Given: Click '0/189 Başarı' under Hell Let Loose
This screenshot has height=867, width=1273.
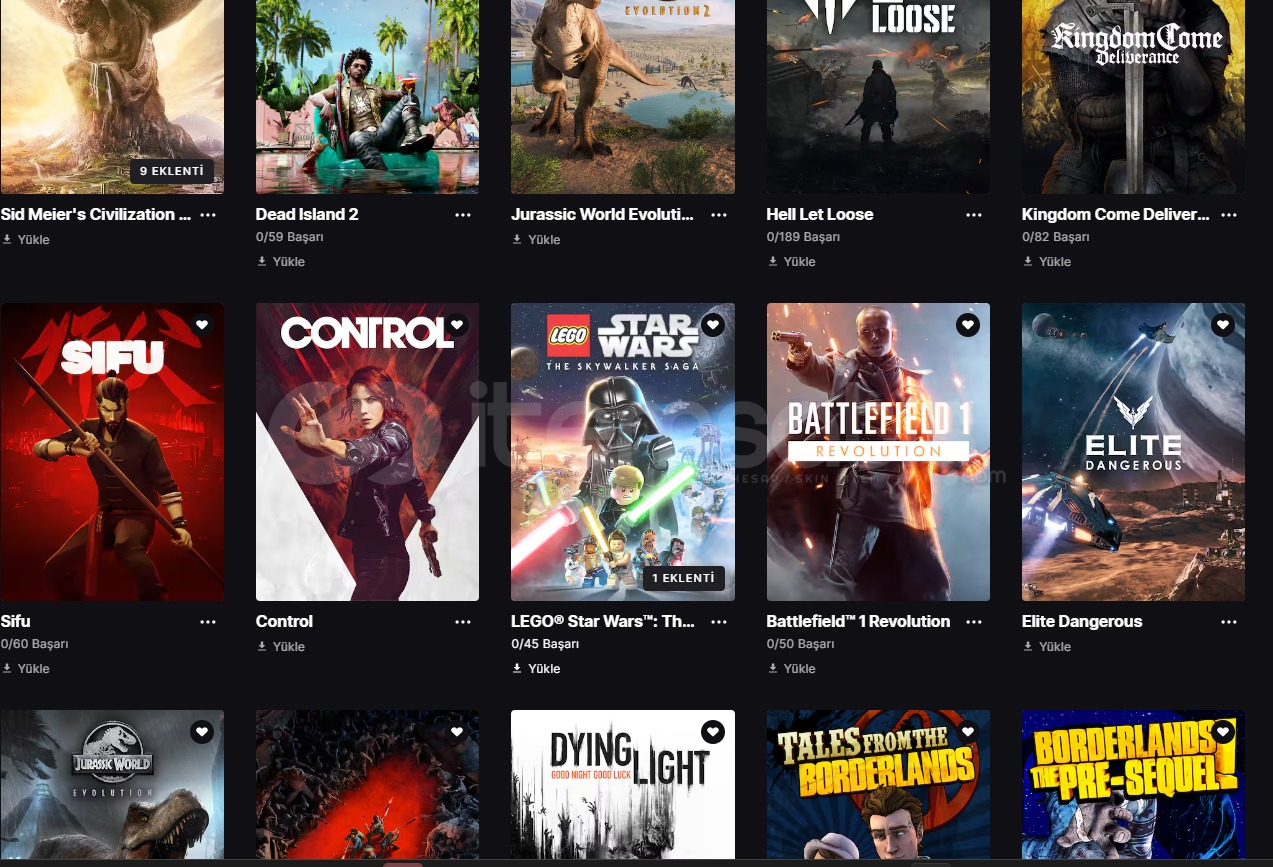Looking at the screenshot, I should (804, 237).
